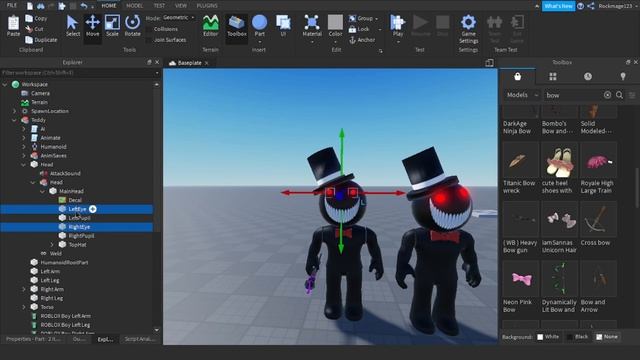
Task: Toggle the Collisions checkbox
Action: click(149, 29)
